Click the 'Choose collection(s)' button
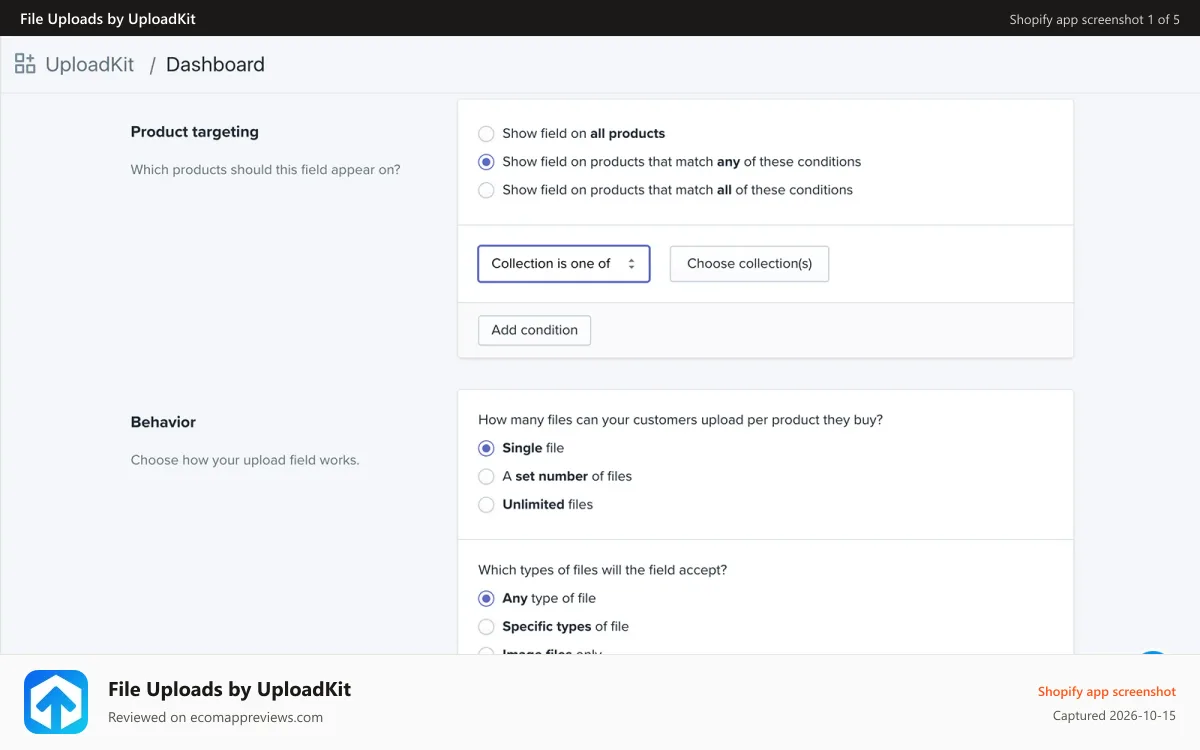 (x=749, y=264)
